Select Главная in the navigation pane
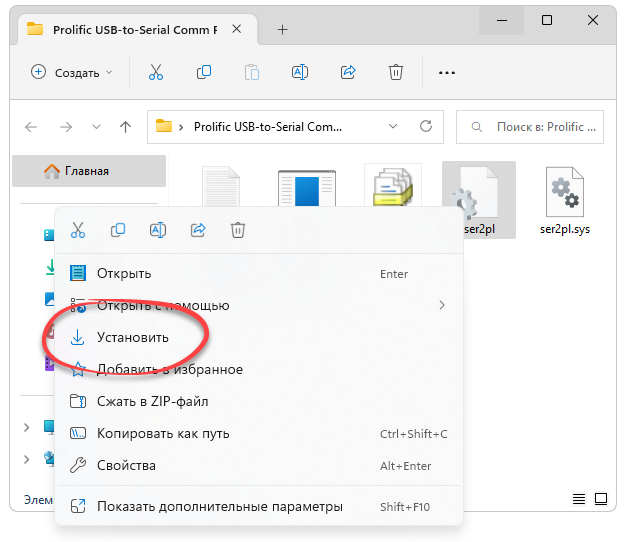The image size is (627, 542). click(89, 171)
